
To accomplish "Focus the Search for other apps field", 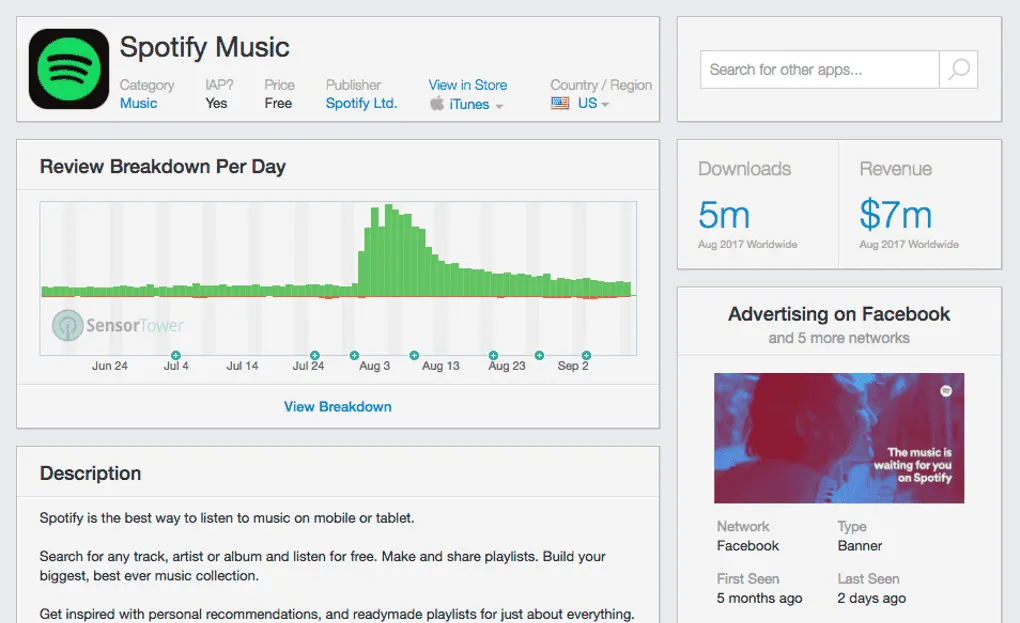I will 820,70.
